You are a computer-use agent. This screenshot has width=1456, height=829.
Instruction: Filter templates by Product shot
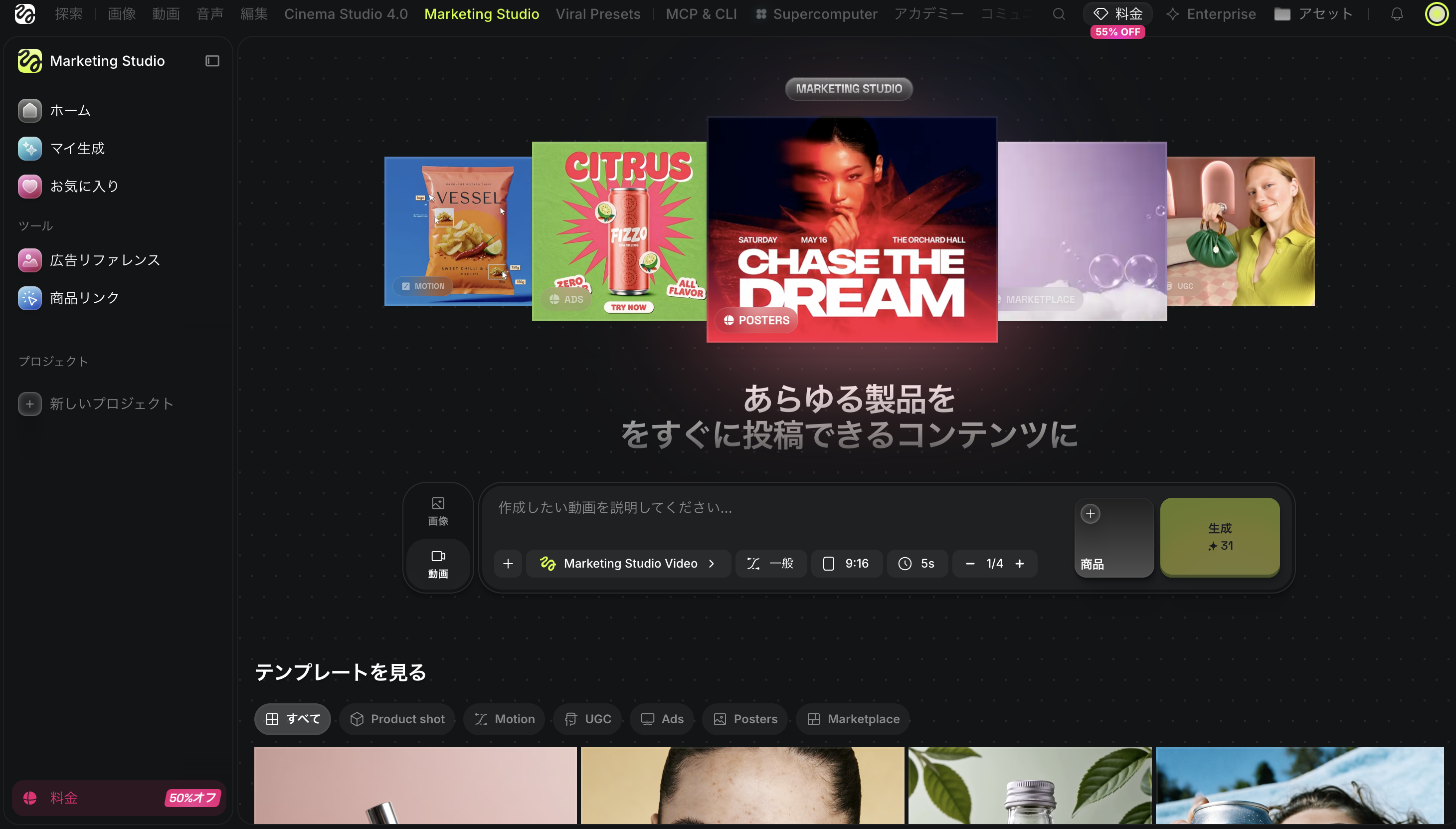coord(397,719)
